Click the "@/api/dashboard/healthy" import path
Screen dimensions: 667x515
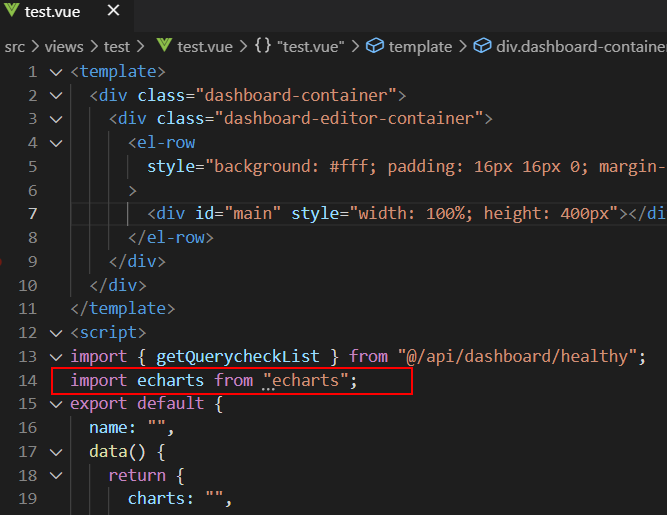pos(517,356)
